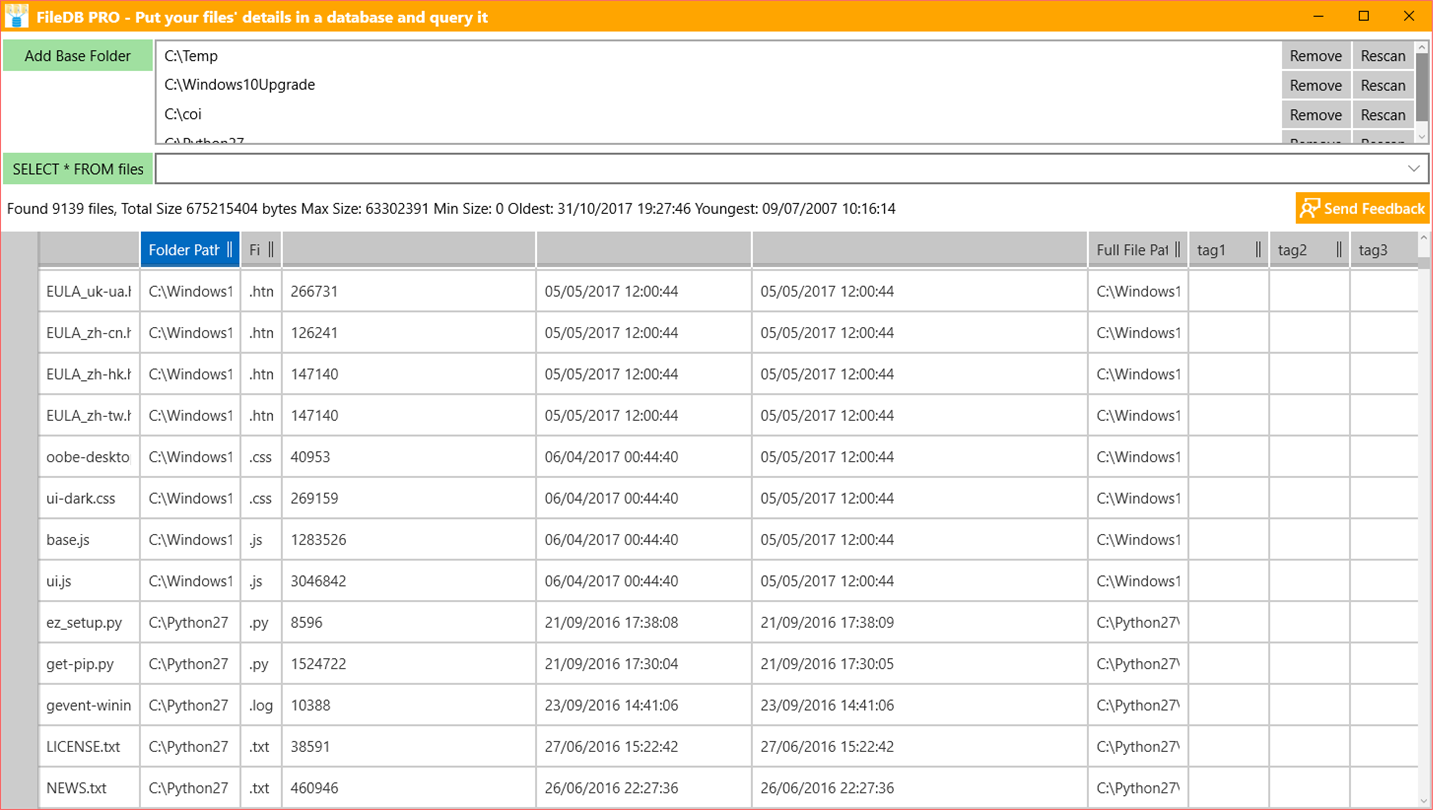Click the size value 1283526
The image size is (1433, 810).
point(318,540)
